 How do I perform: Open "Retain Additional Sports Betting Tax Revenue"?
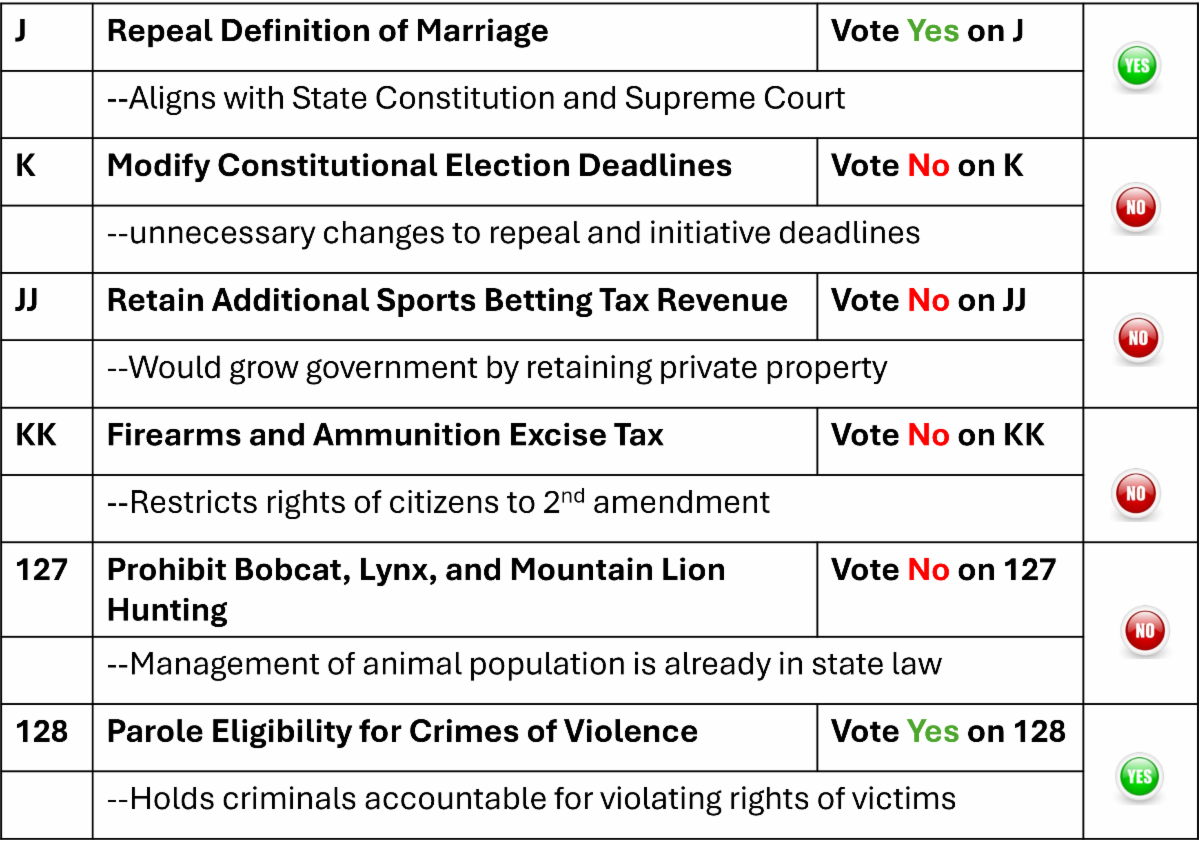click(447, 301)
